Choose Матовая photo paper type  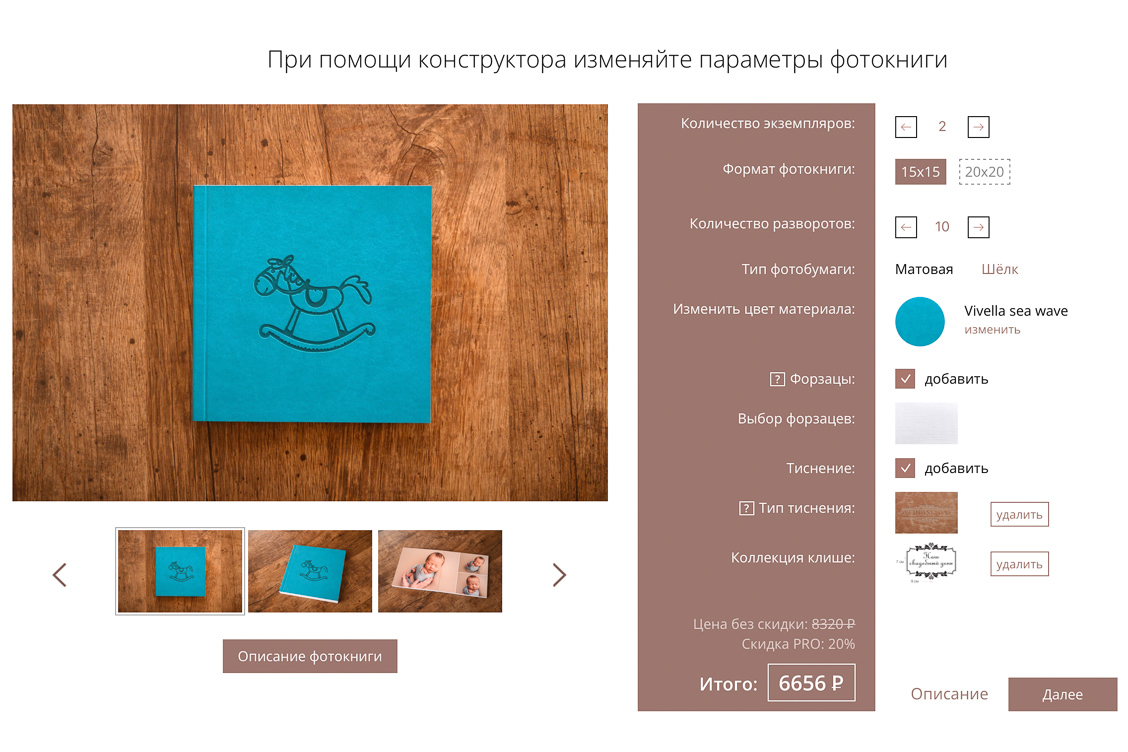(924, 269)
